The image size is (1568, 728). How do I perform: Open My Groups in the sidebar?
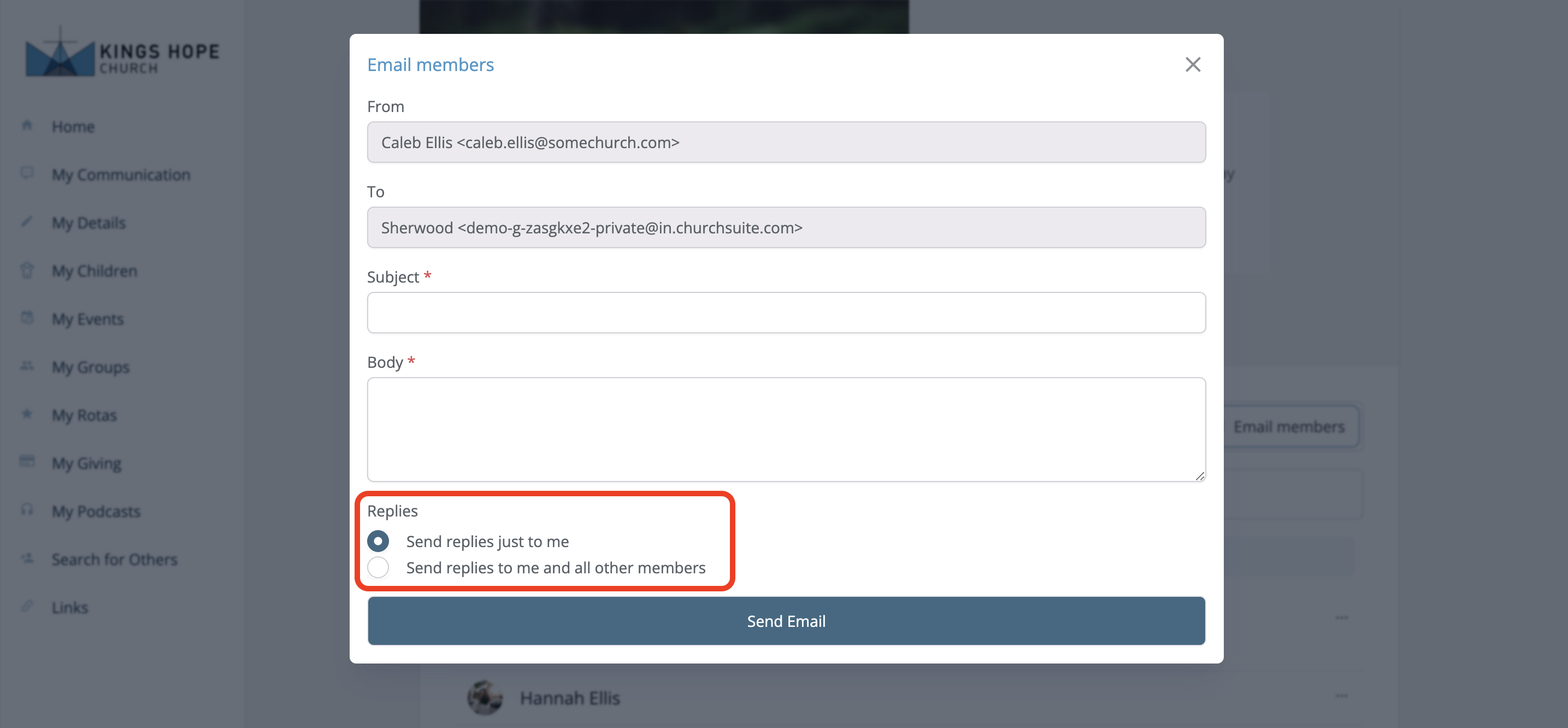pos(91,367)
